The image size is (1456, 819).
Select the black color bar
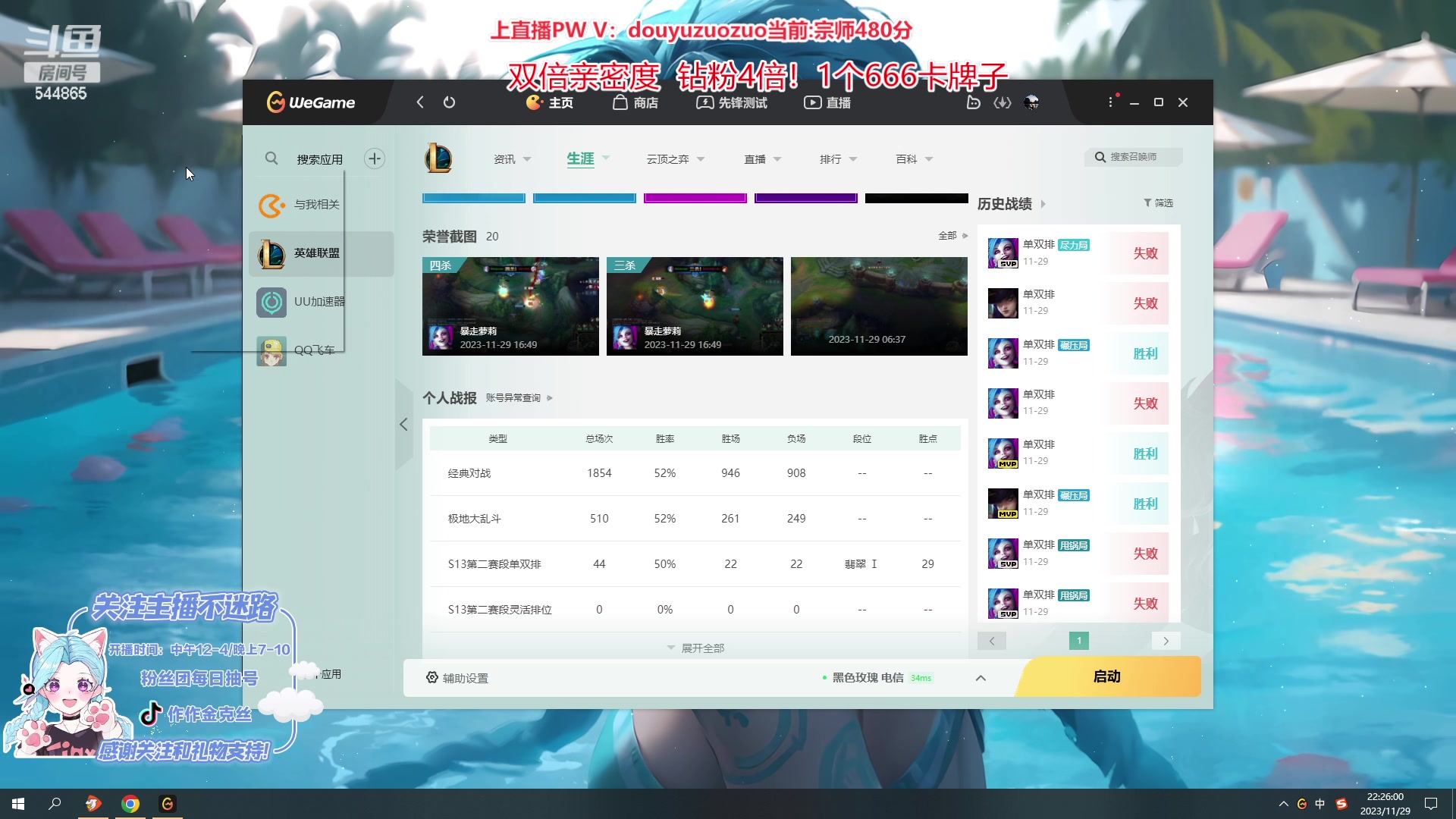917,198
